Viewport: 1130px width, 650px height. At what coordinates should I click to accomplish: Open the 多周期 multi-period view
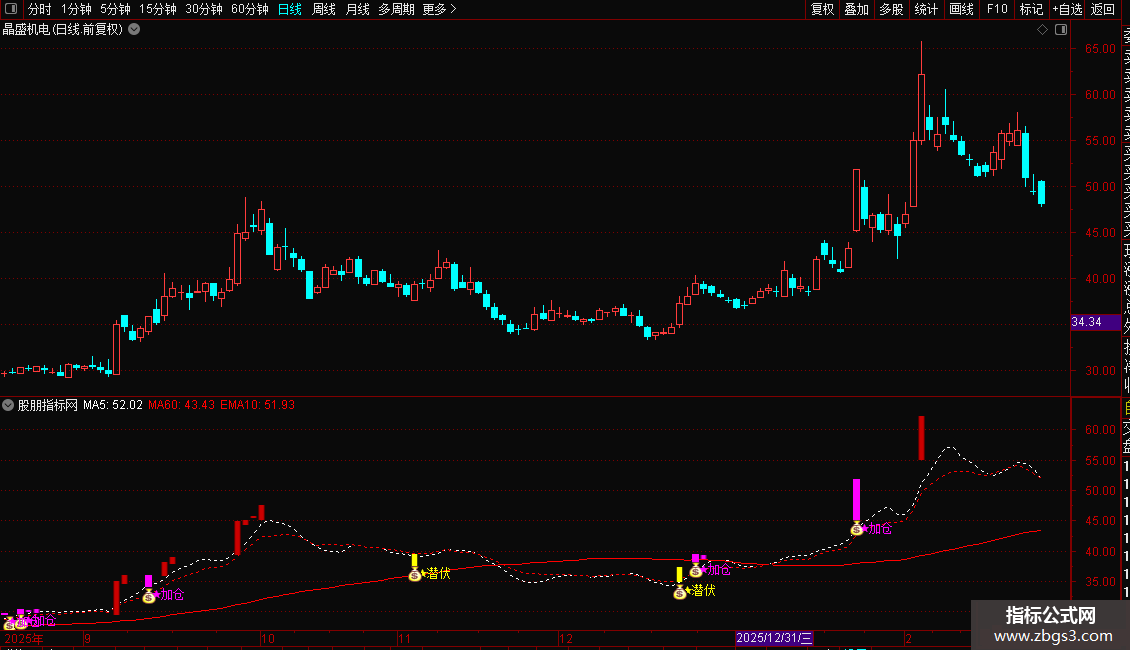396,9
